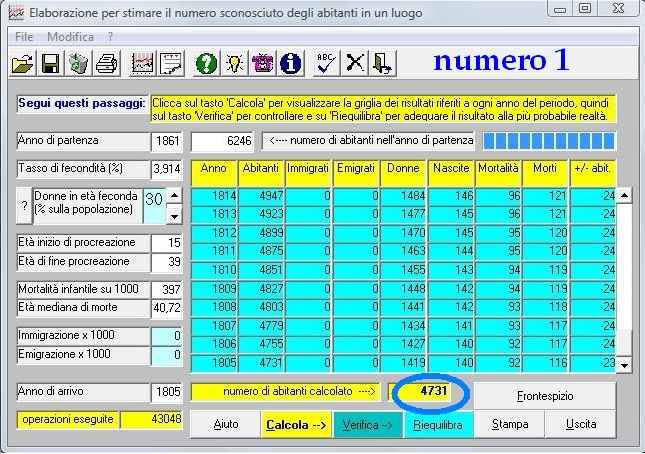645x454 pixels.
Task: Increase Donne in età feconda percentage with up arrow
Action: pyautogui.click(x=174, y=196)
